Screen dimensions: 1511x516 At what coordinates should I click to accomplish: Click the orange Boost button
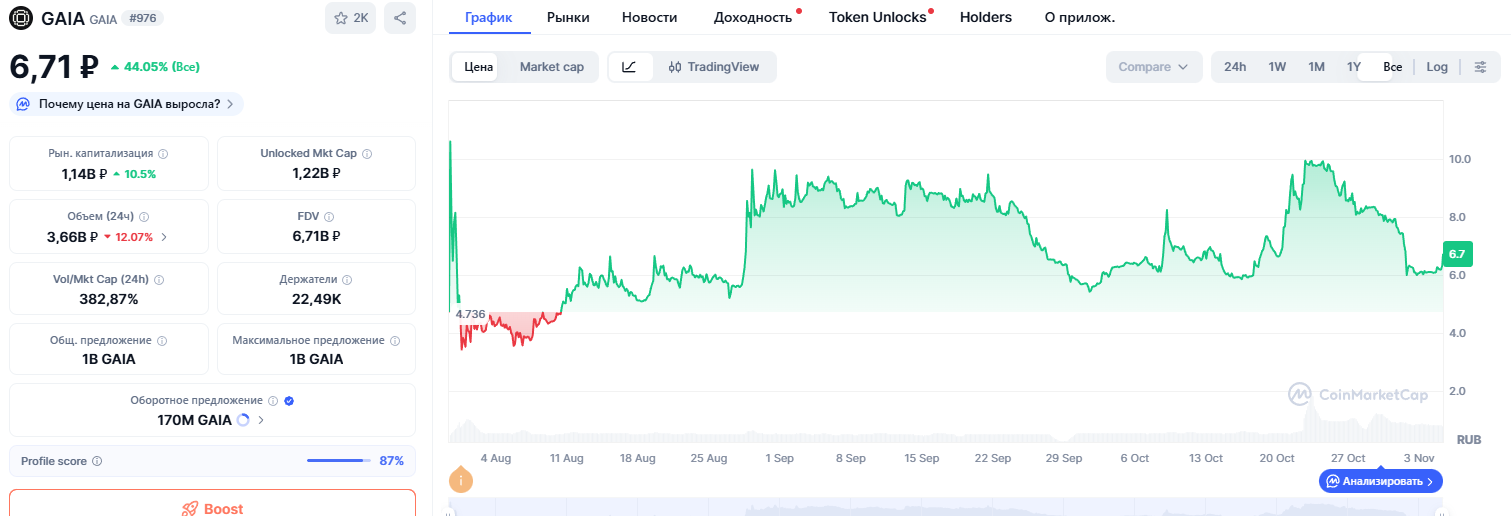click(x=212, y=507)
